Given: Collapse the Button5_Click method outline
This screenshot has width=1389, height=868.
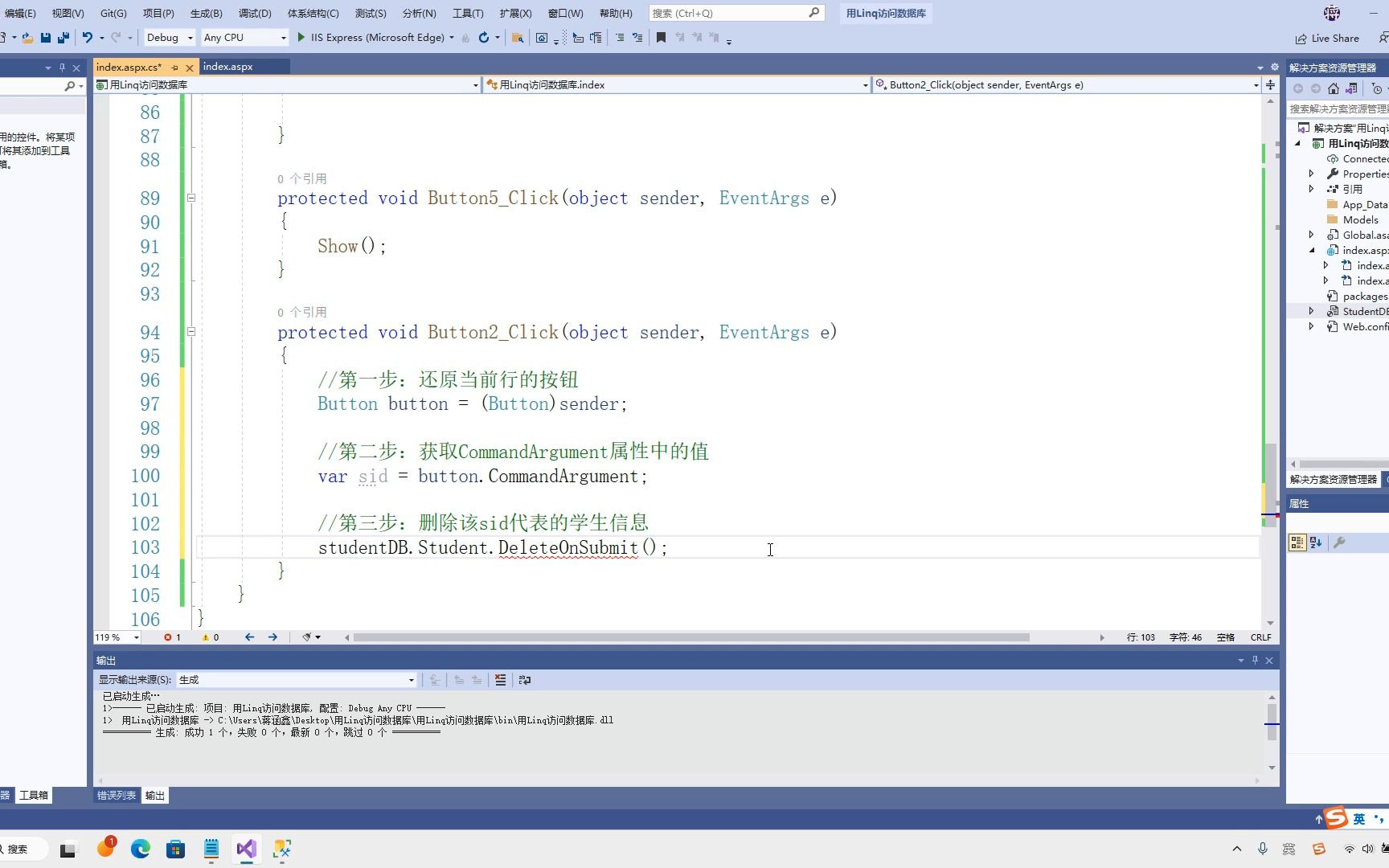Looking at the screenshot, I should (191, 198).
